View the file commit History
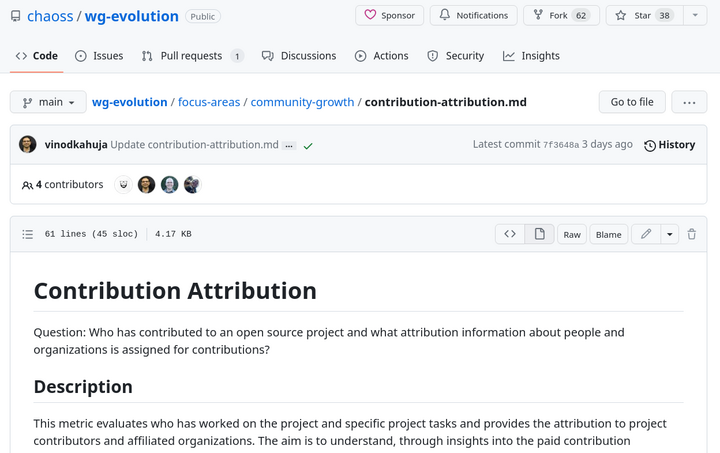Image resolution: width=720 pixels, height=453 pixels. pyautogui.click(x=669, y=145)
